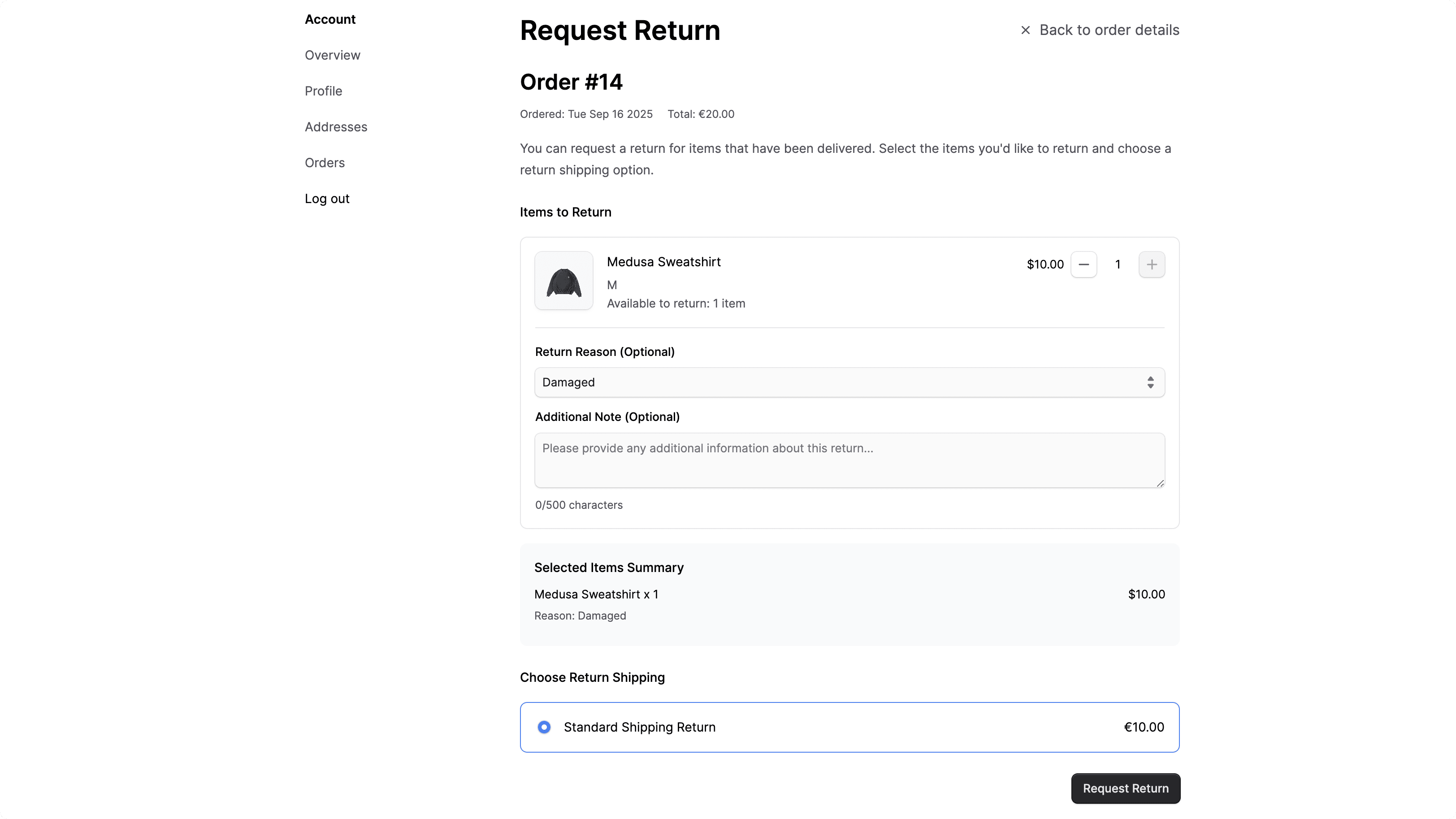1456x819 pixels.
Task: Click the X icon to exit return page
Action: tap(1025, 30)
